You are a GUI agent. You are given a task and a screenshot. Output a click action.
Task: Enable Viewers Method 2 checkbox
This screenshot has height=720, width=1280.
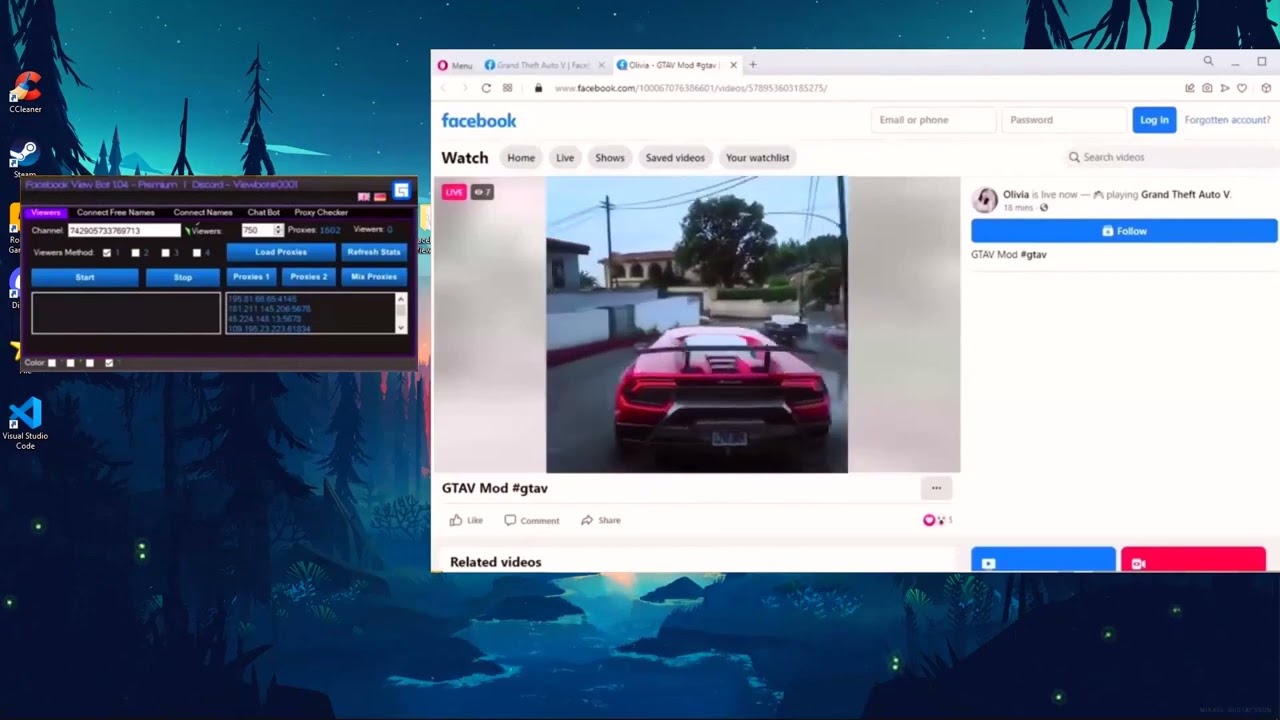click(136, 253)
